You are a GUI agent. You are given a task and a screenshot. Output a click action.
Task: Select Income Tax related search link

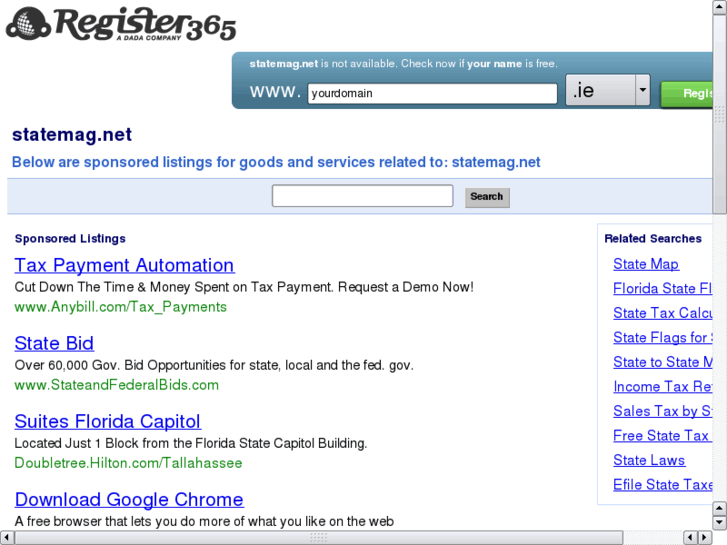[663, 386]
